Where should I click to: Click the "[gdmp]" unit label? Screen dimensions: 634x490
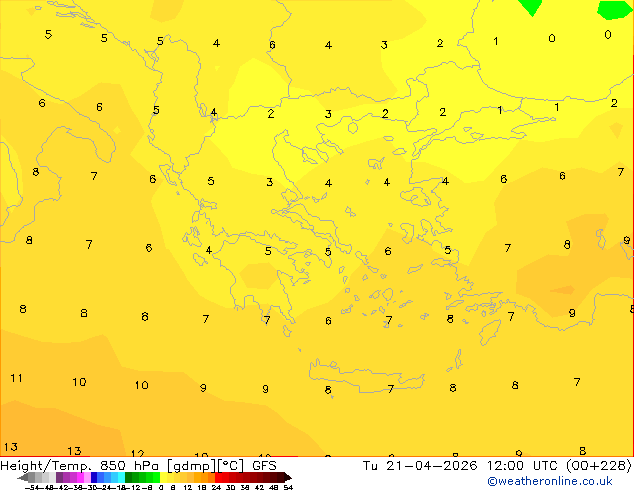[192, 466]
